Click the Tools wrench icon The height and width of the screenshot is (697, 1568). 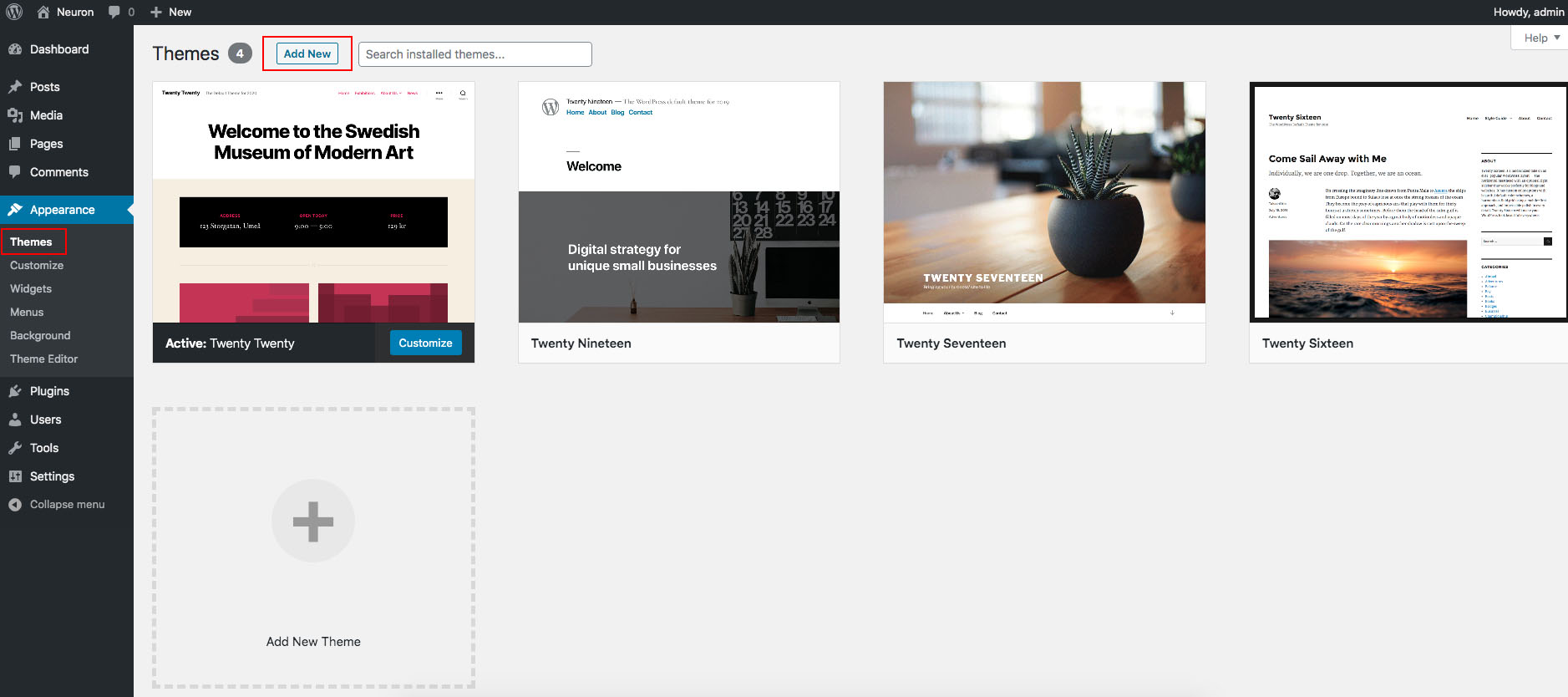pos(15,448)
